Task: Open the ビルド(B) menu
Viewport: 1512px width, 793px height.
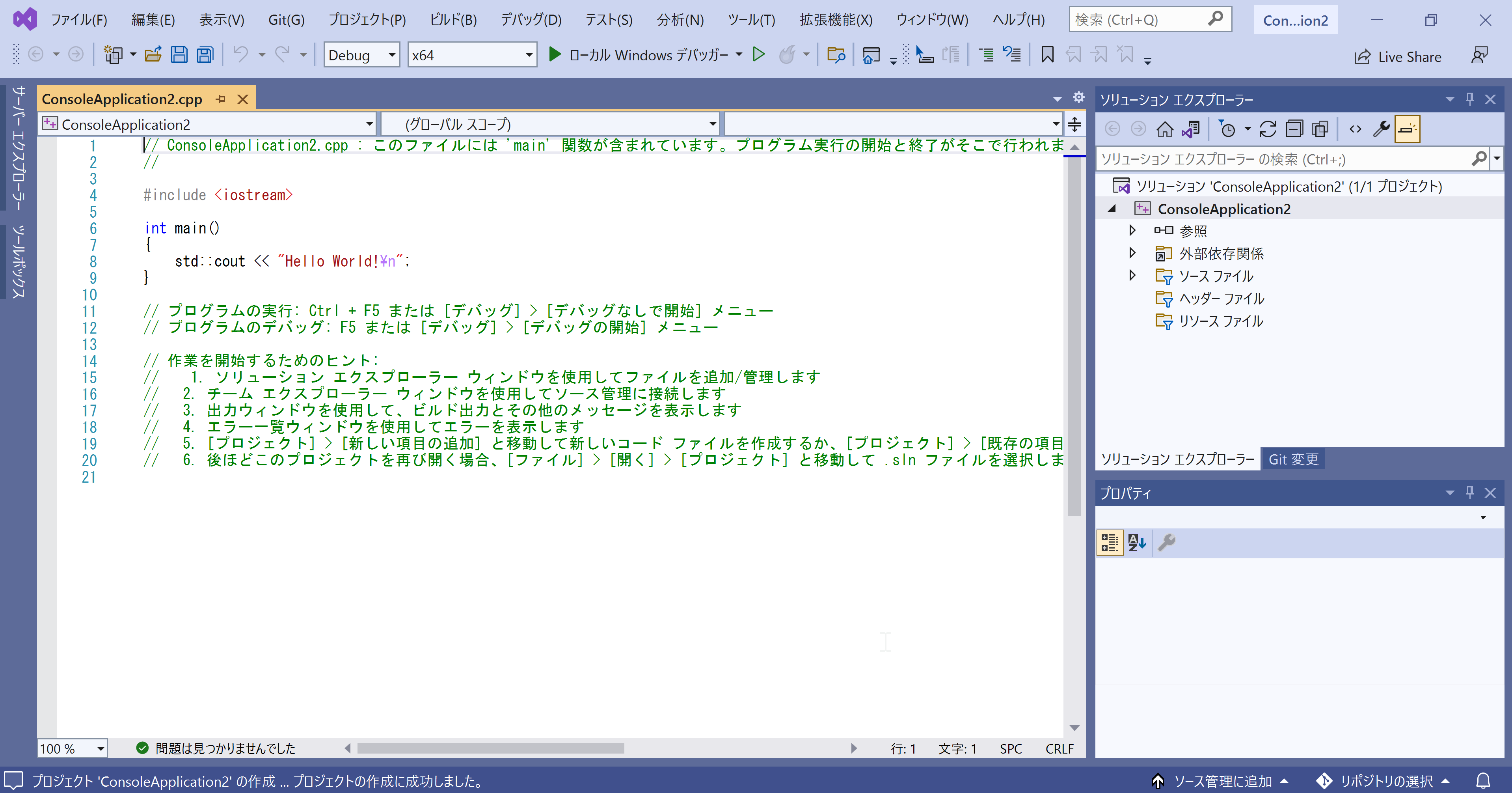Action: (453, 20)
